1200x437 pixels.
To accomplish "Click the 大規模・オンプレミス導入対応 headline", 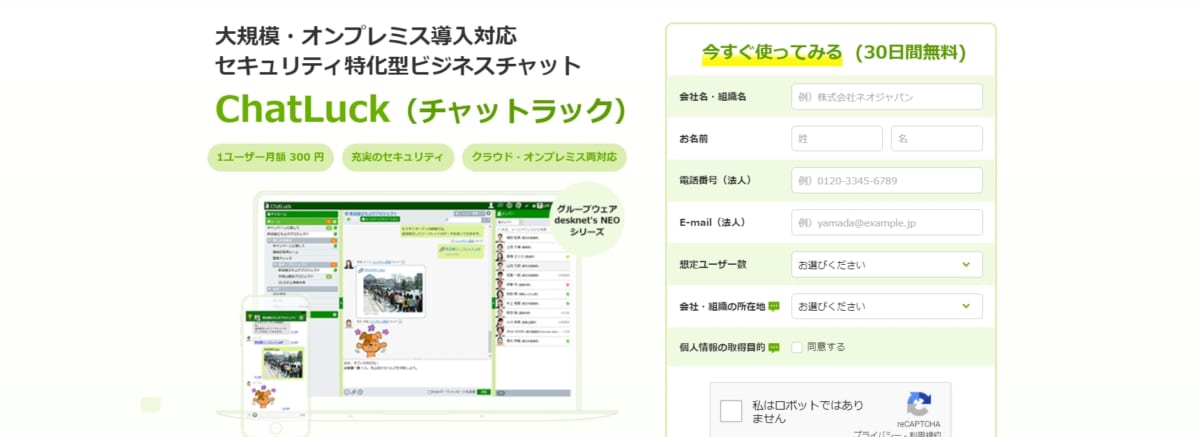I will pos(366,36).
